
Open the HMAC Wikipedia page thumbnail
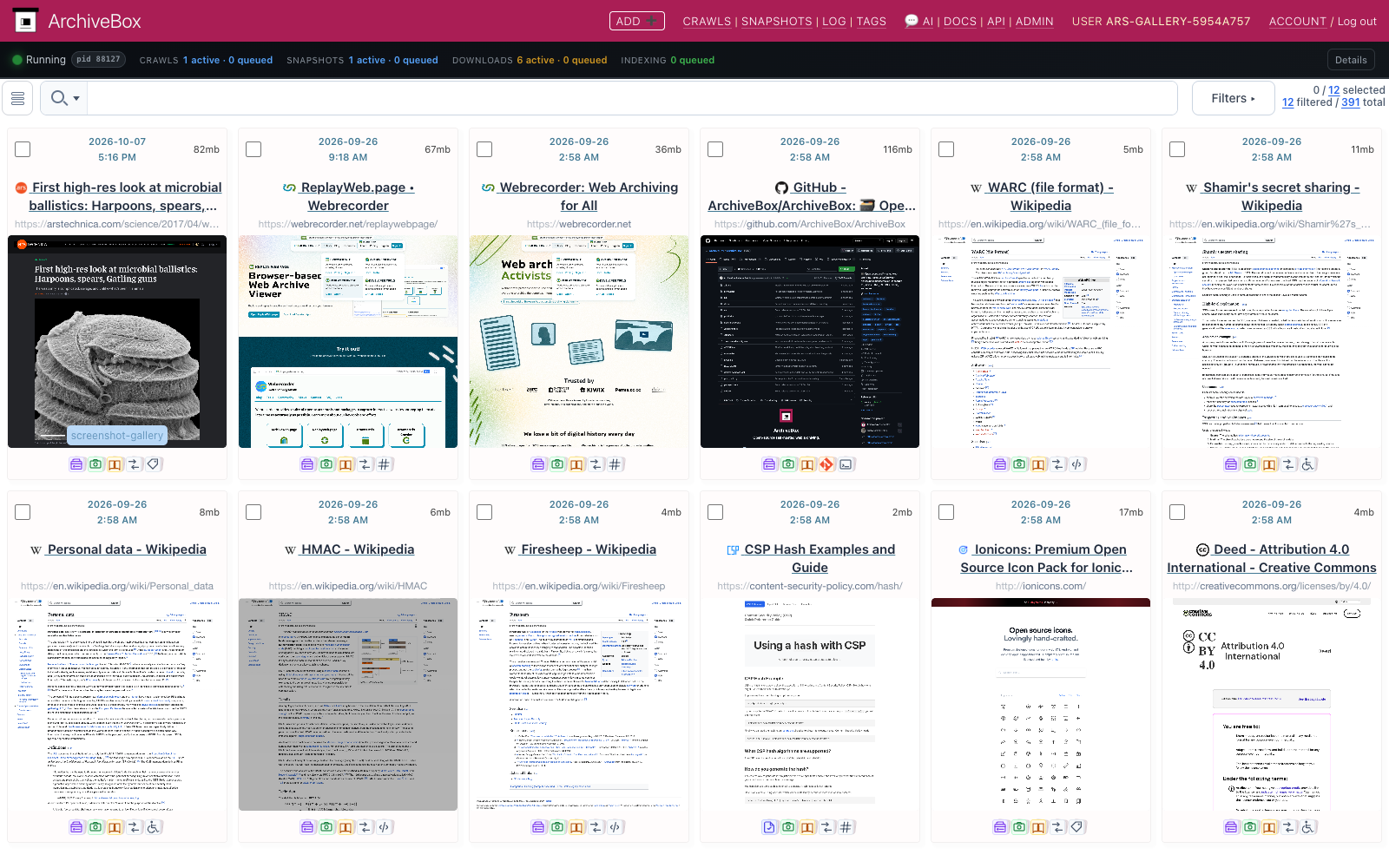(x=348, y=705)
